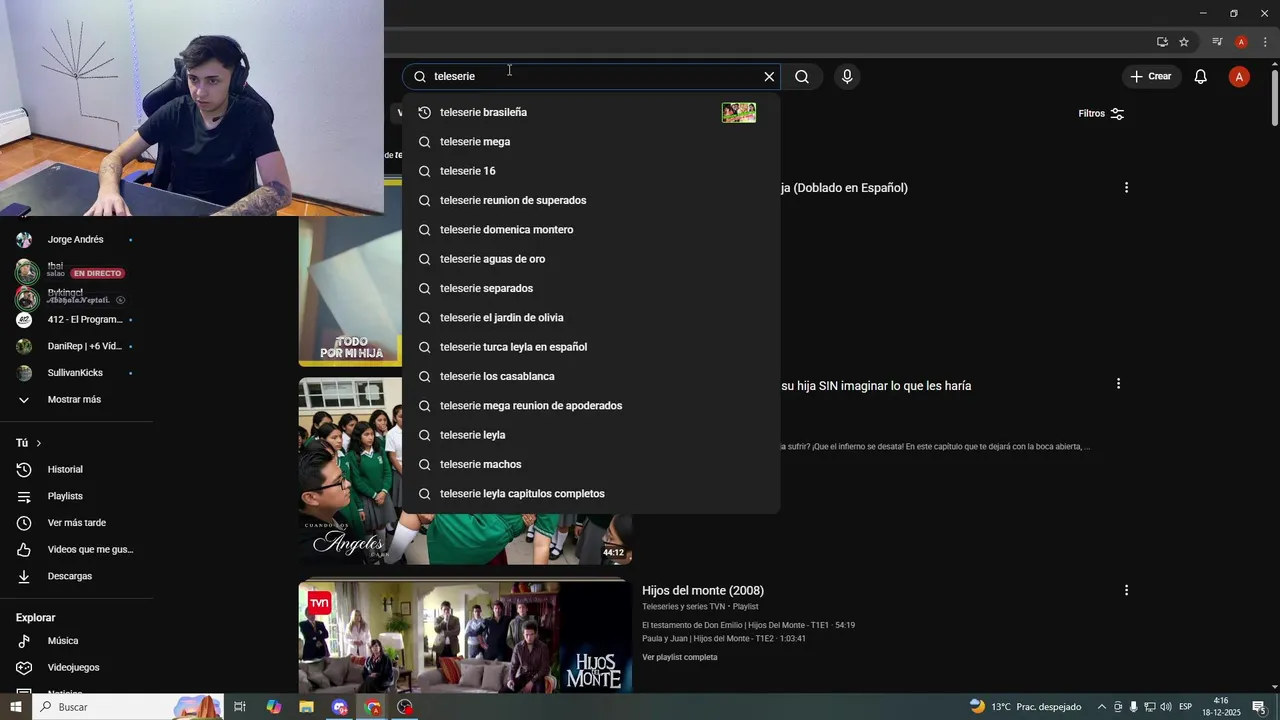Click Ver playlist completa
Image resolution: width=1280 pixels, height=720 pixels.
(680, 657)
